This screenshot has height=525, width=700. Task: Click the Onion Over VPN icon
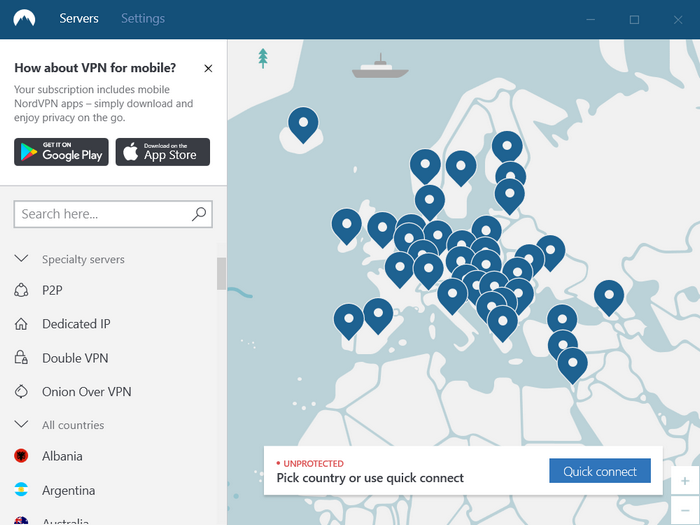tap(21, 392)
